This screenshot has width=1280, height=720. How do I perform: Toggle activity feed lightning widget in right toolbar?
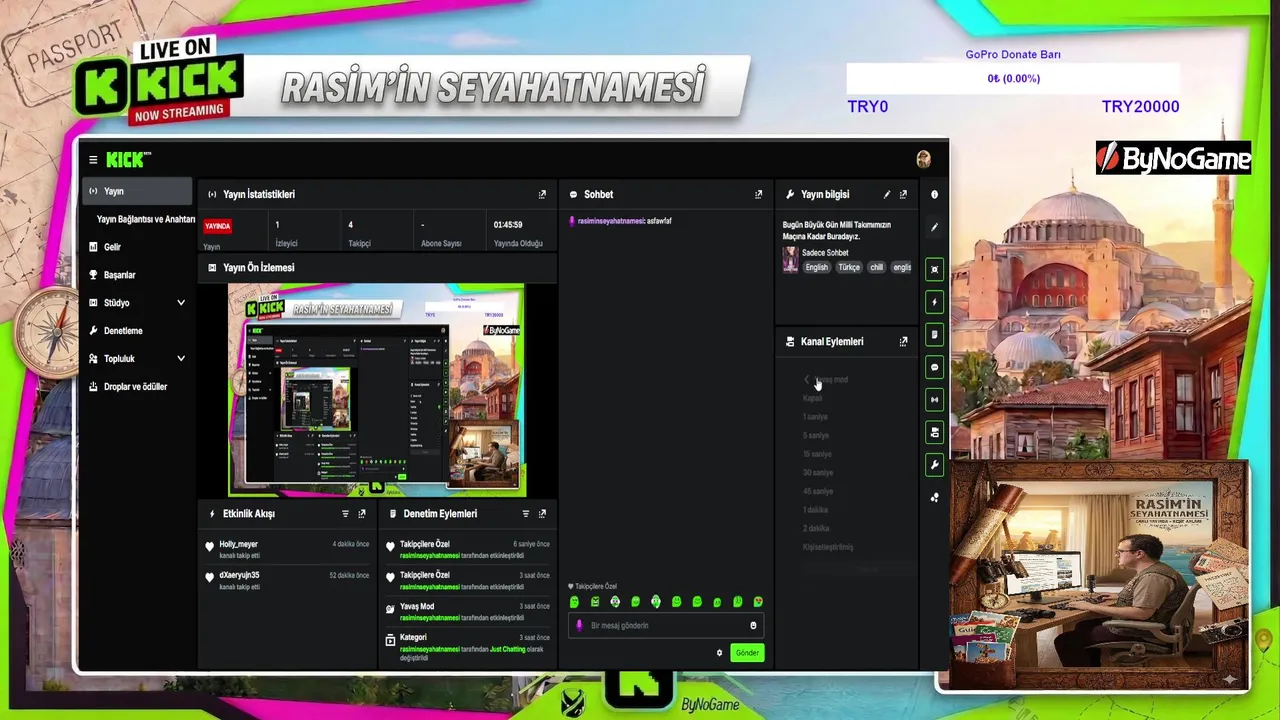(935, 302)
